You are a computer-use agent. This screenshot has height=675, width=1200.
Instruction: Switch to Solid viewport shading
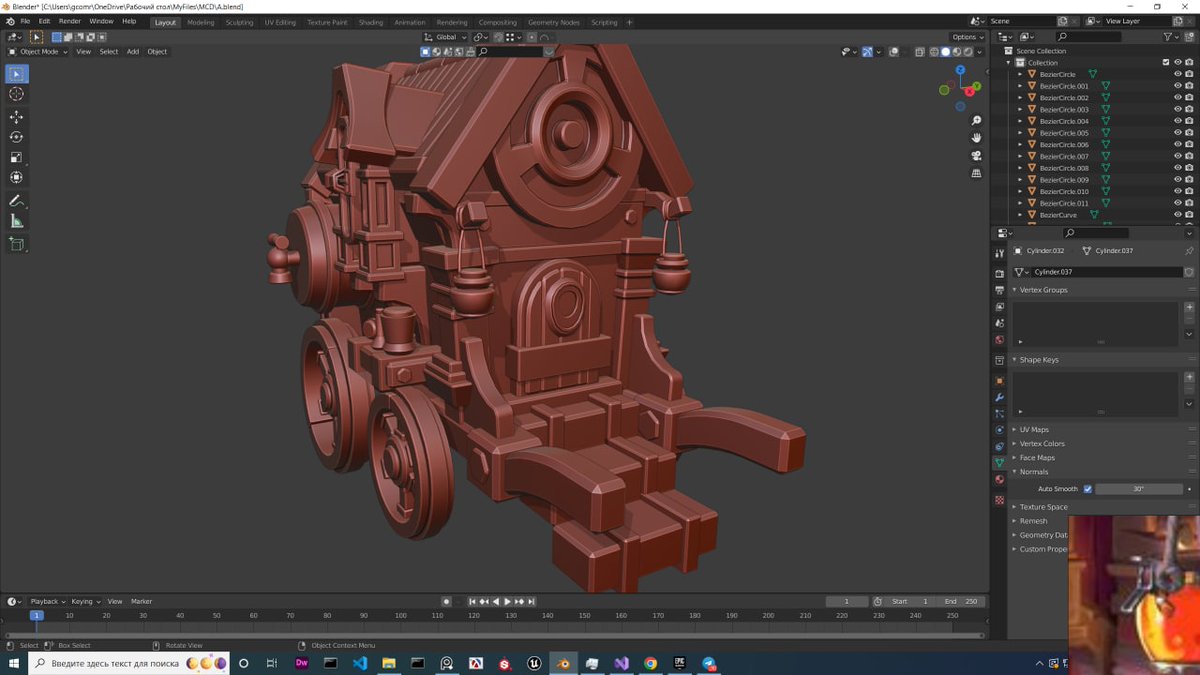945,51
